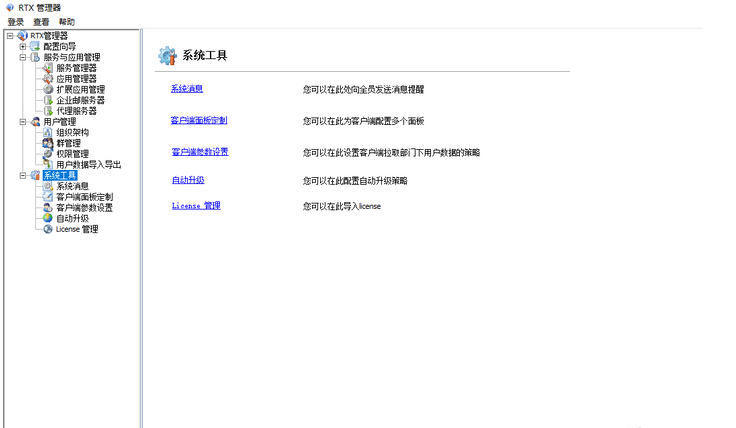Click the 组织架构 icon

pyautogui.click(x=47, y=132)
